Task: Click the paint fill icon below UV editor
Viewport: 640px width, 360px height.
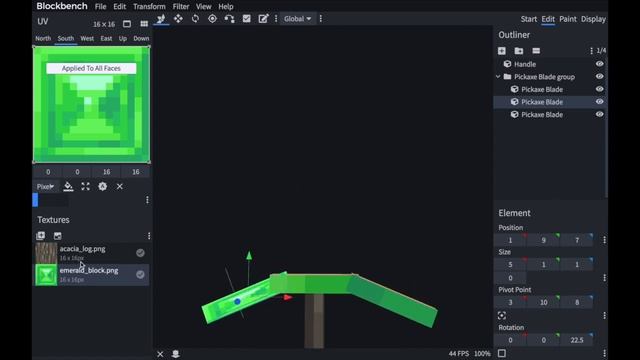Action: pyautogui.click(x=68, y=187)
